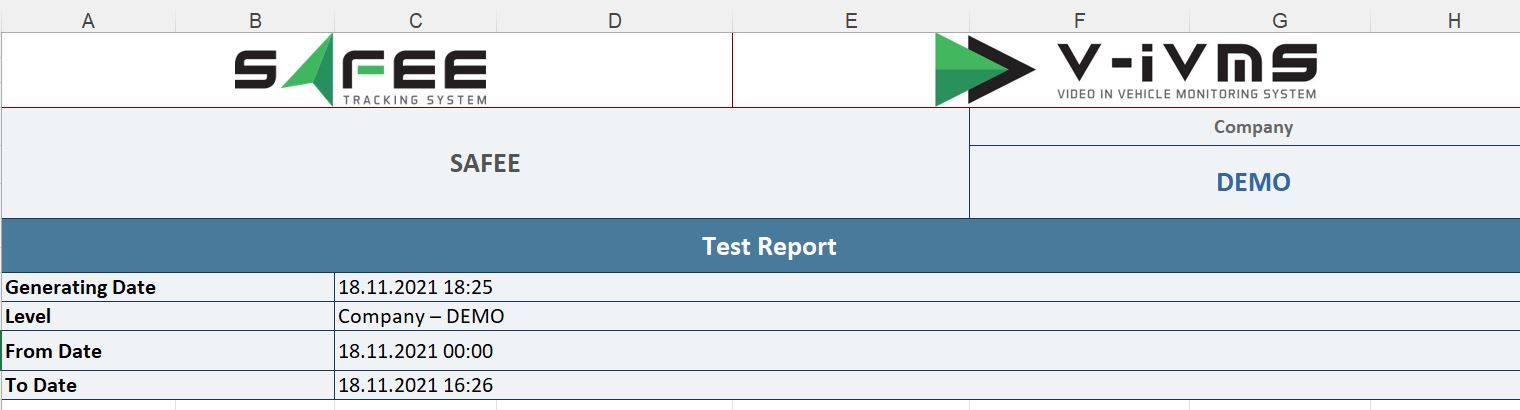Select column A header
Screen dimensions: 1520x410
[x=88, y=21]
